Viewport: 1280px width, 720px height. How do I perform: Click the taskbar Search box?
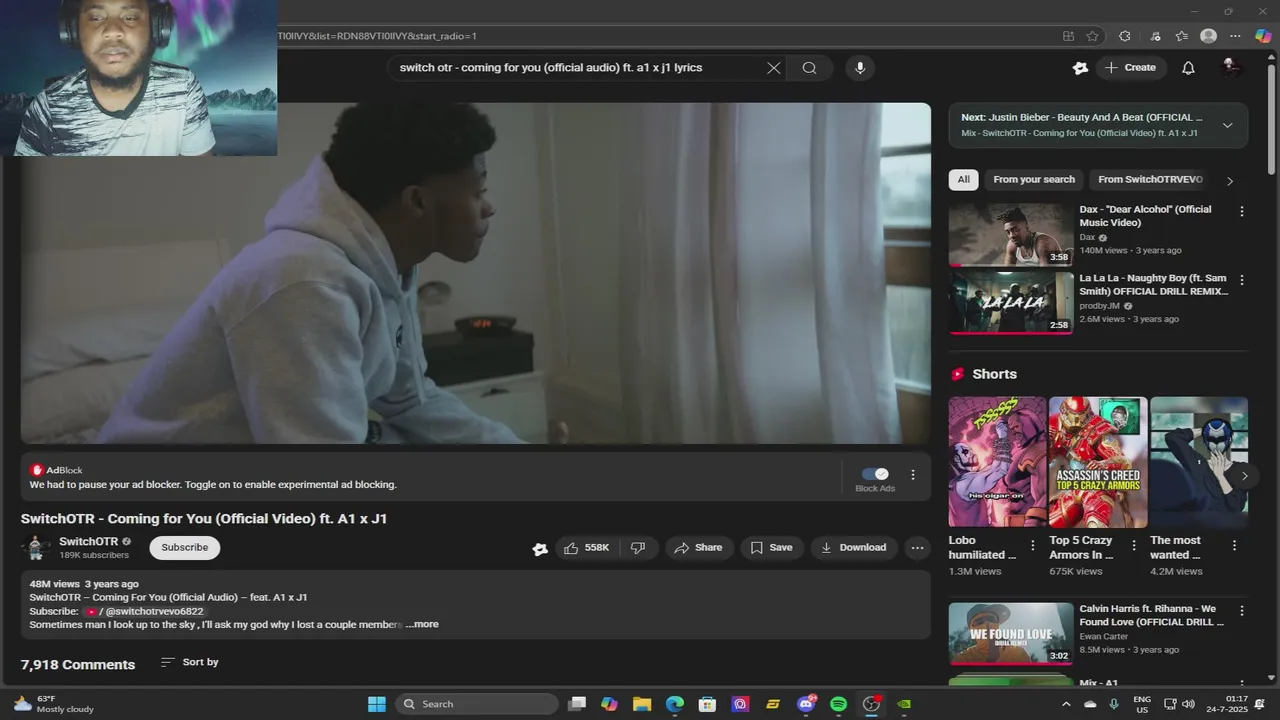point(477,704)
